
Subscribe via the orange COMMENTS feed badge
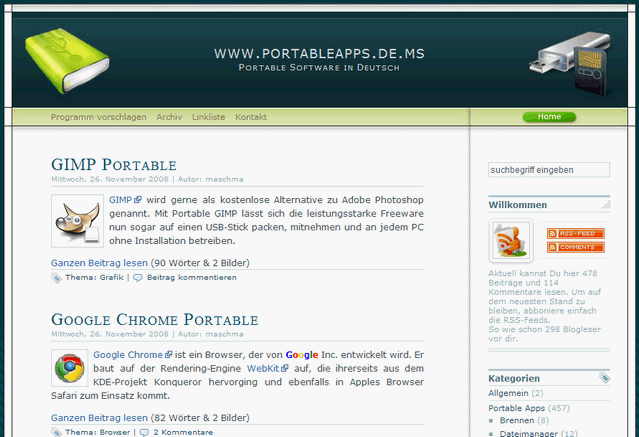pos(575,247)
